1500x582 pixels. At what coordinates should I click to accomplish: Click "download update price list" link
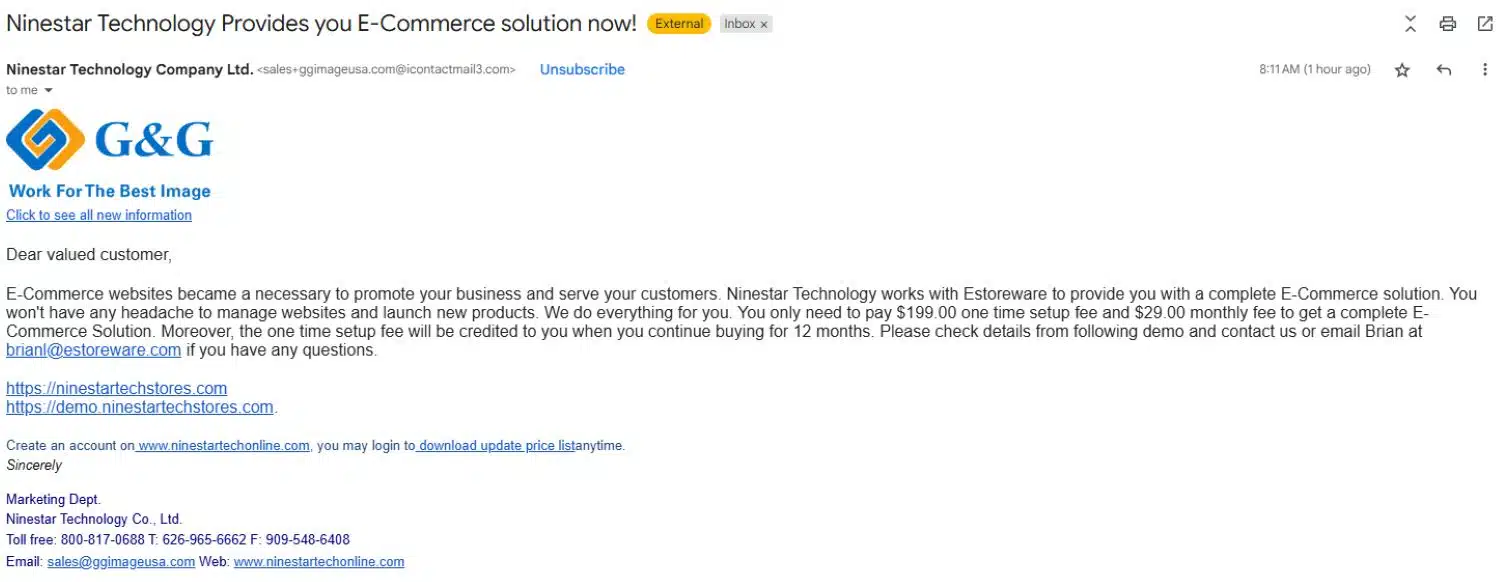pos(496,446)
